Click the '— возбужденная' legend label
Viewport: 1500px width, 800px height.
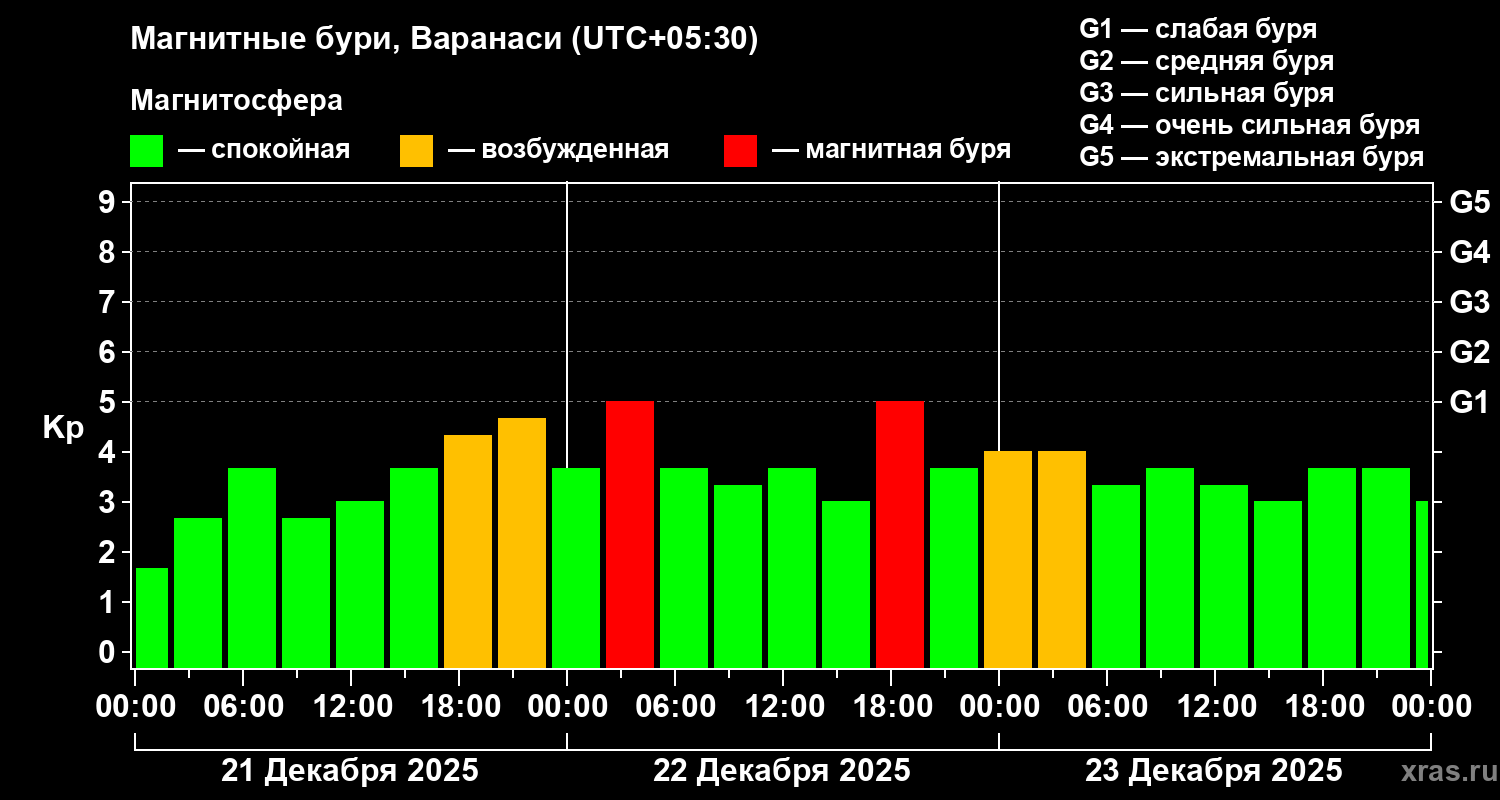pos(558,151)
